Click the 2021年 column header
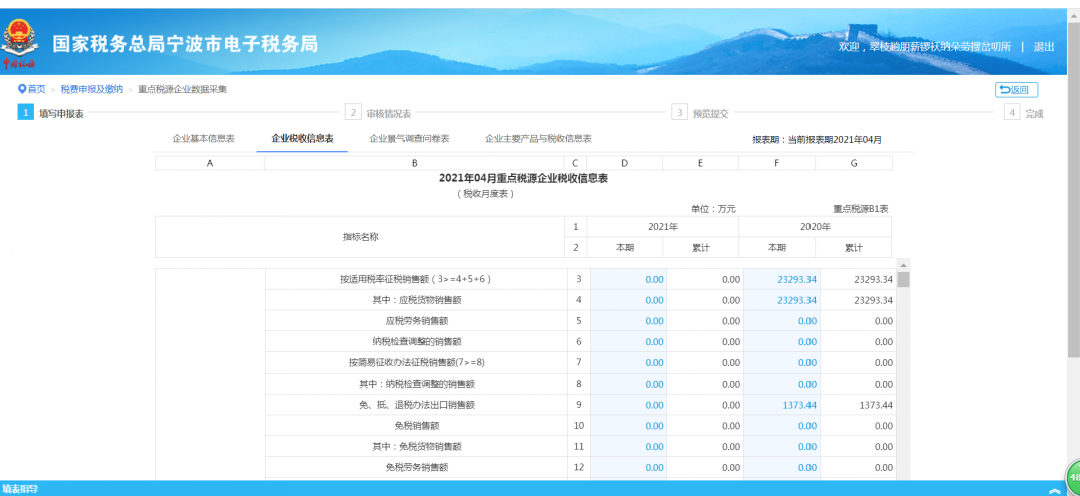The height and width of the screenshot is (496, 1080). (x=663, y=227)
